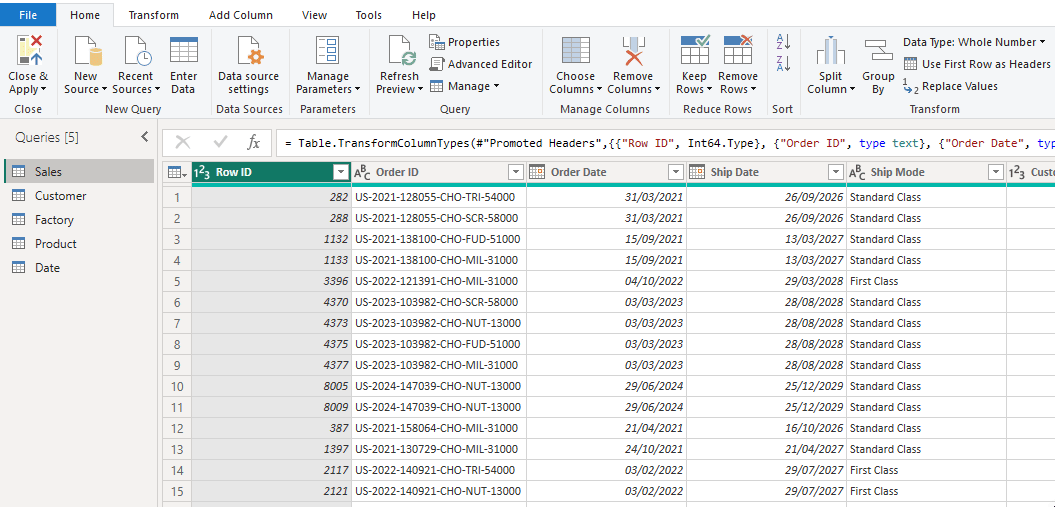Click the Order ID ABC type icon

[362, 172]
